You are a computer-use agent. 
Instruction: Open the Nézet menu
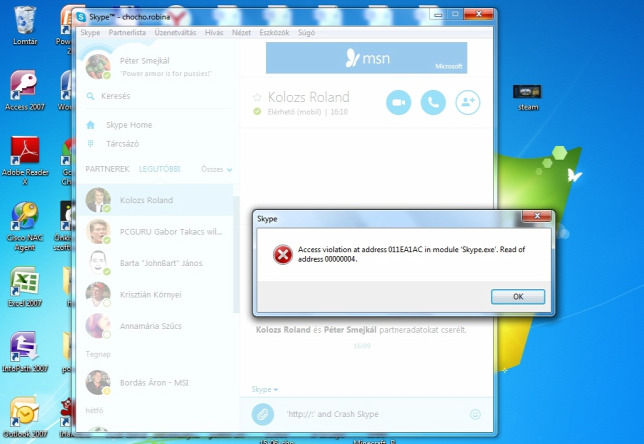tap(241, 32)
